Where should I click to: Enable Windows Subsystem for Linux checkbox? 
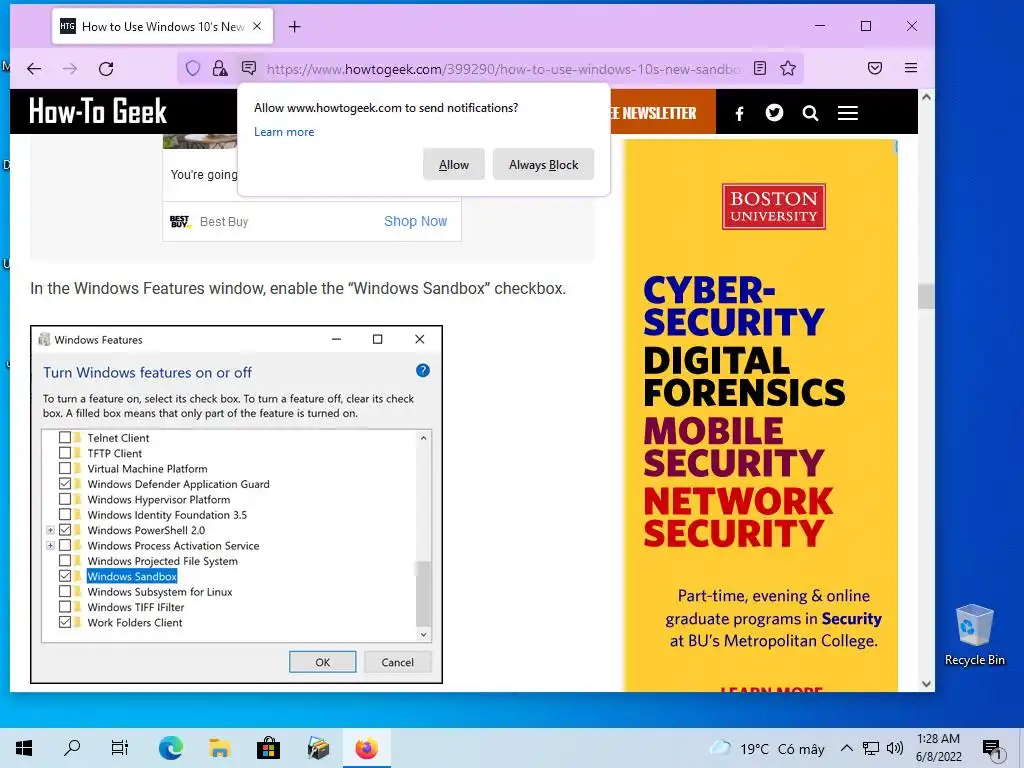coord(65,592)
